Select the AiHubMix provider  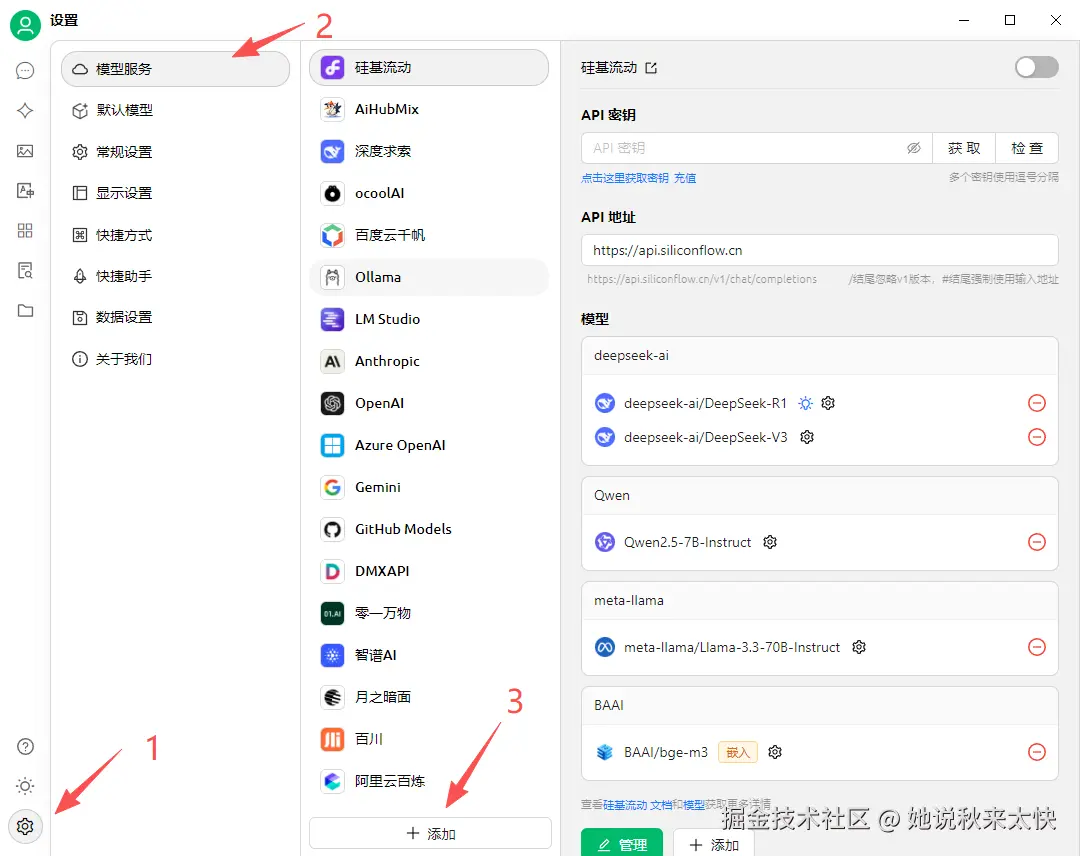tap(429, 109)
